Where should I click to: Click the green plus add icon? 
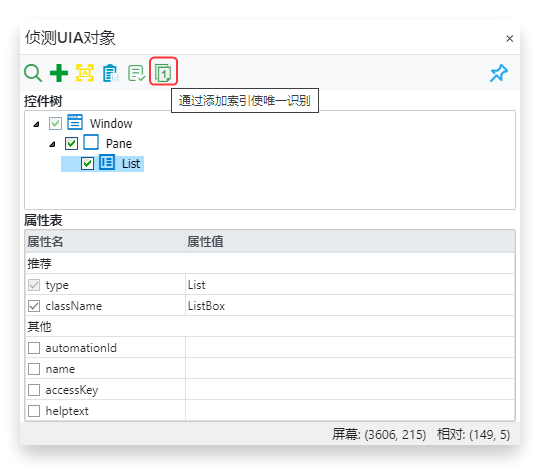coord(59,73)
